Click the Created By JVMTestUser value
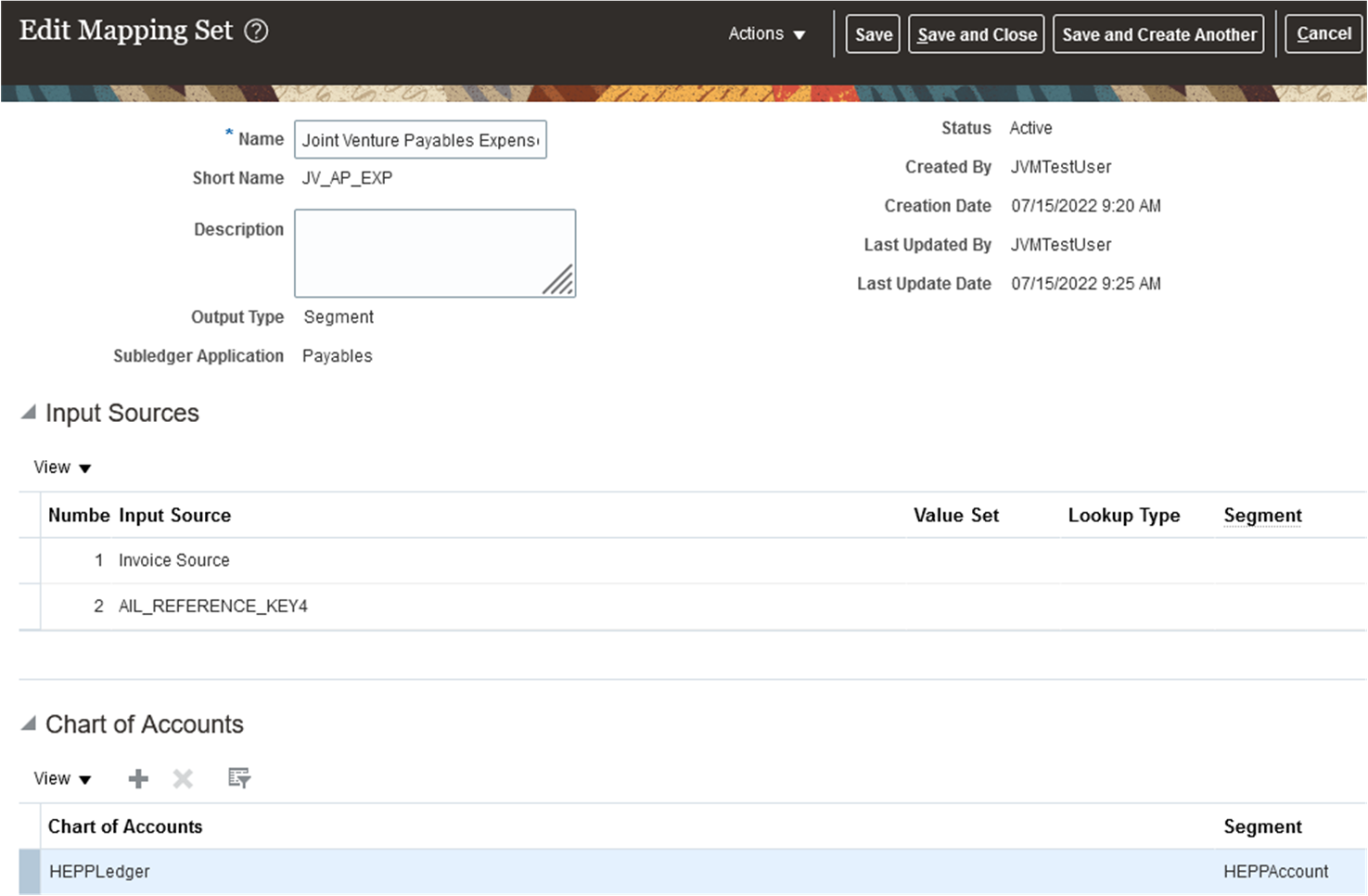 [1060, 167]
